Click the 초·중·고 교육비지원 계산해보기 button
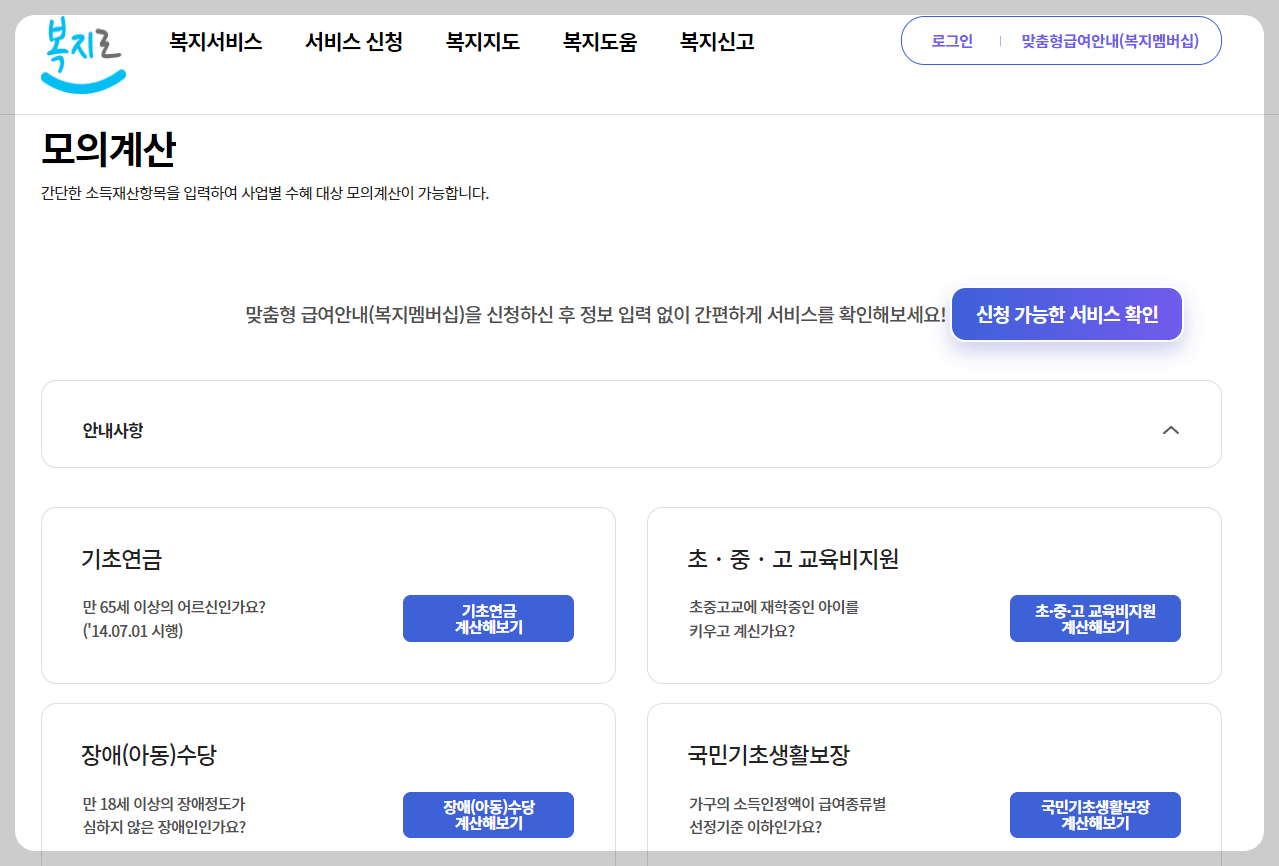The width and height of the screenshot is (1279, 866). pyautogui.click(x=1094, y=618)
